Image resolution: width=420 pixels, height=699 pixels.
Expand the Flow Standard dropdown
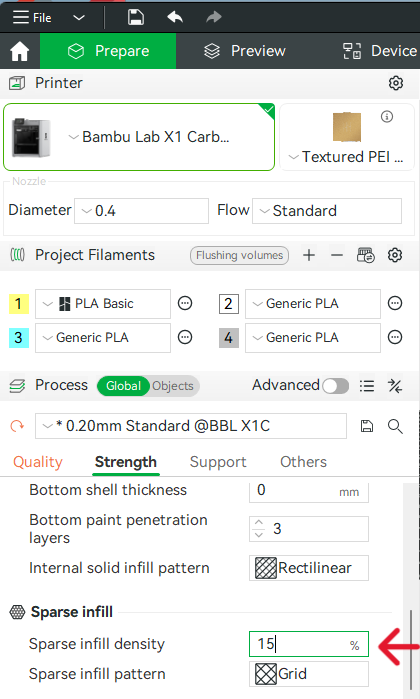pyautogui.click(x=327, y=211)
